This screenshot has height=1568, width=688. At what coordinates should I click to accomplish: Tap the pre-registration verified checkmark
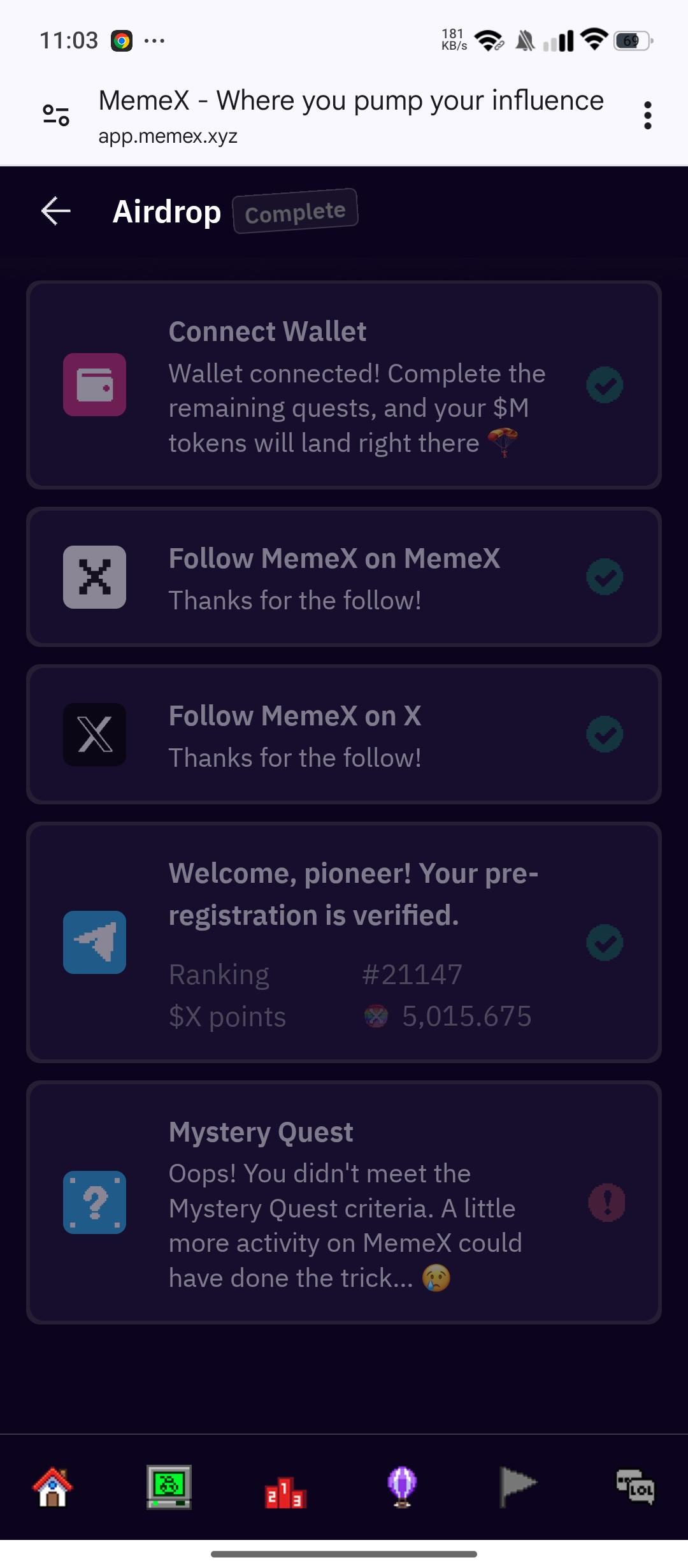coord(604,942)
